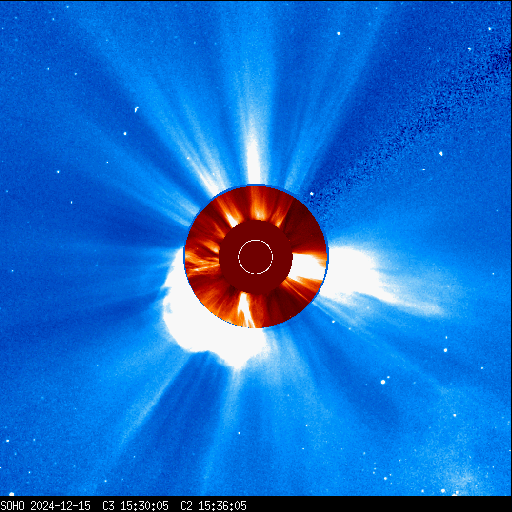Click the small elongated star at the right-middle
Image resolution: width=512 pixels, height=512 pixels.
pos(441,153)
